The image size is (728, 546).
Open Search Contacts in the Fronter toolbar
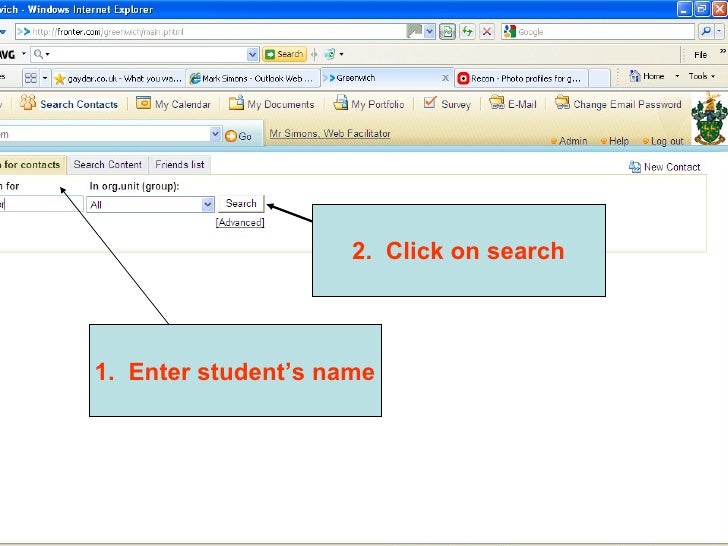pos(69,104)
